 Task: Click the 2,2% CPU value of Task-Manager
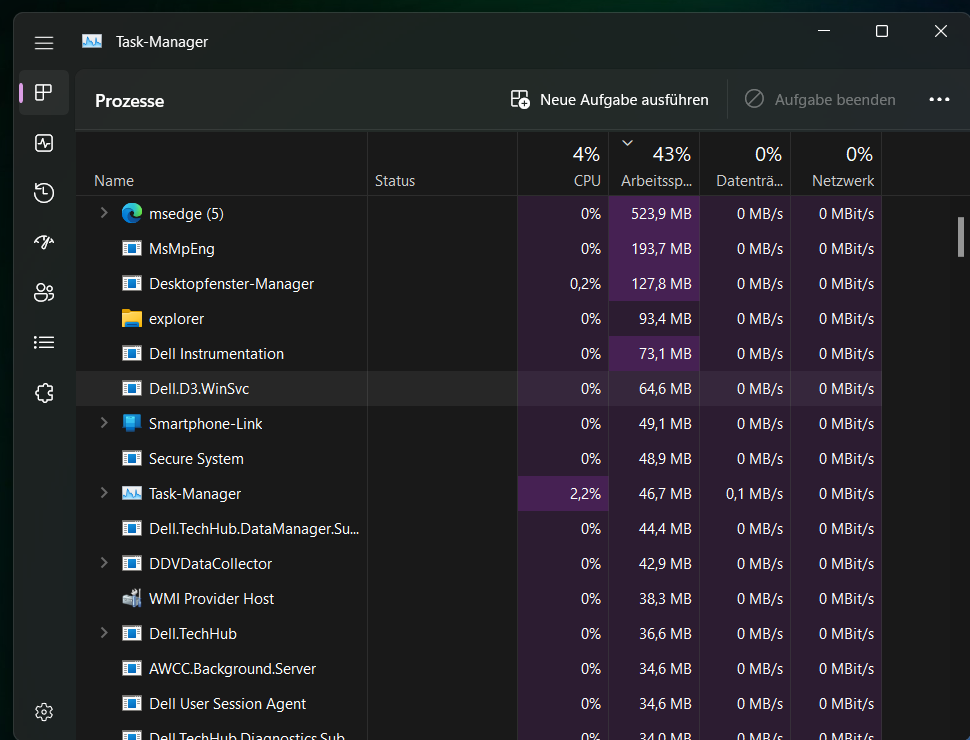585,494
